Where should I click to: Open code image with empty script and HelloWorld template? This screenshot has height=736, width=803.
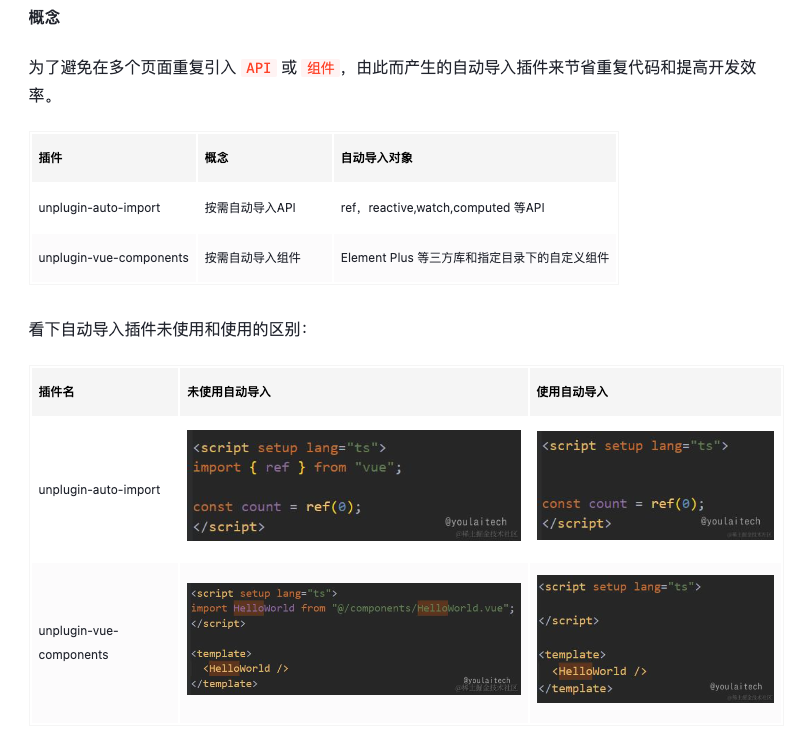click(656, 639)
